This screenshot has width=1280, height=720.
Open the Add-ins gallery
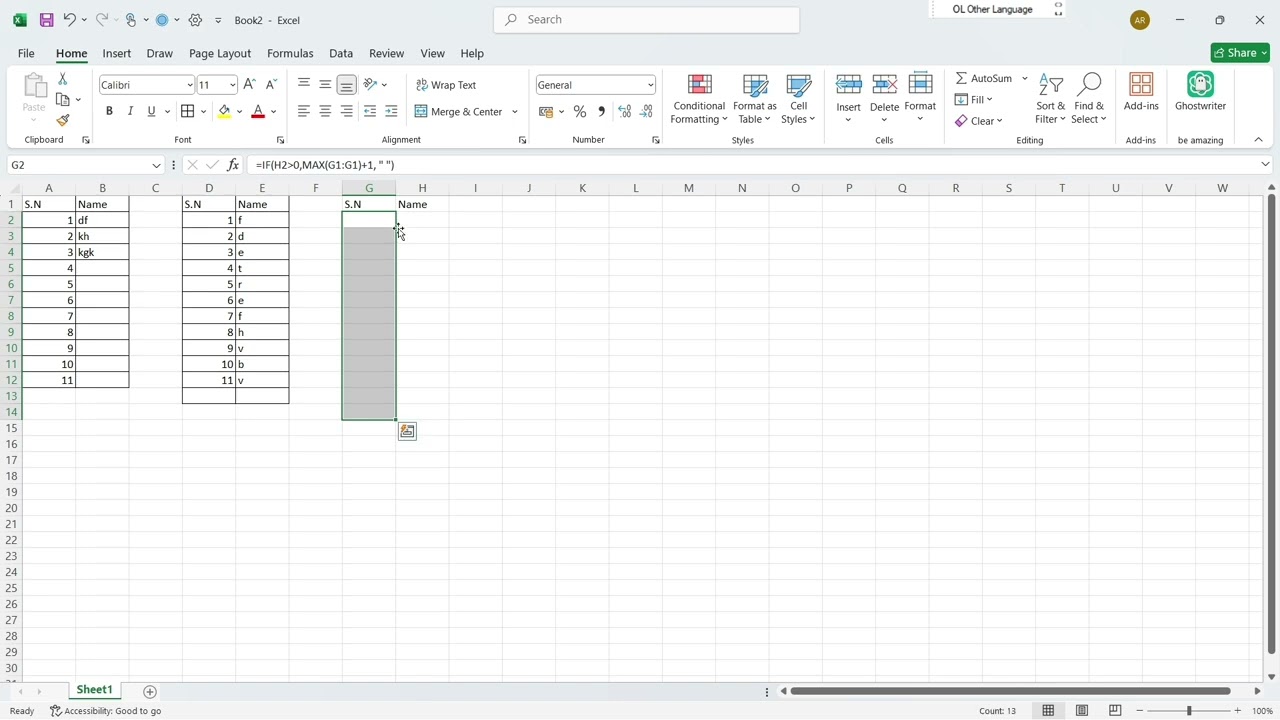[1141, 92]
